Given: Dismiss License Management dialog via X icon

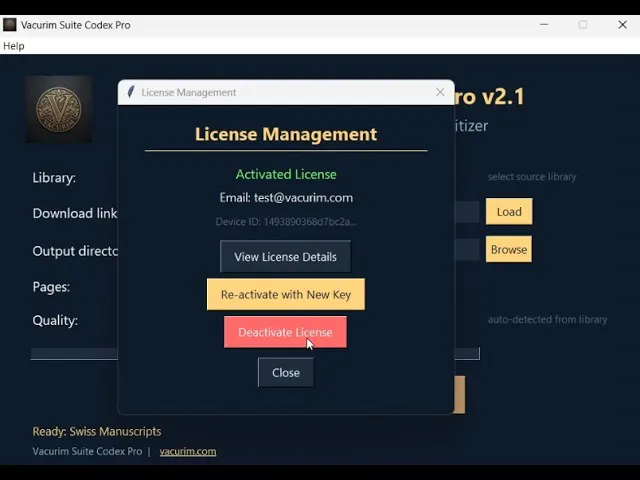Looking at the screenshot, I should point(440,92).
